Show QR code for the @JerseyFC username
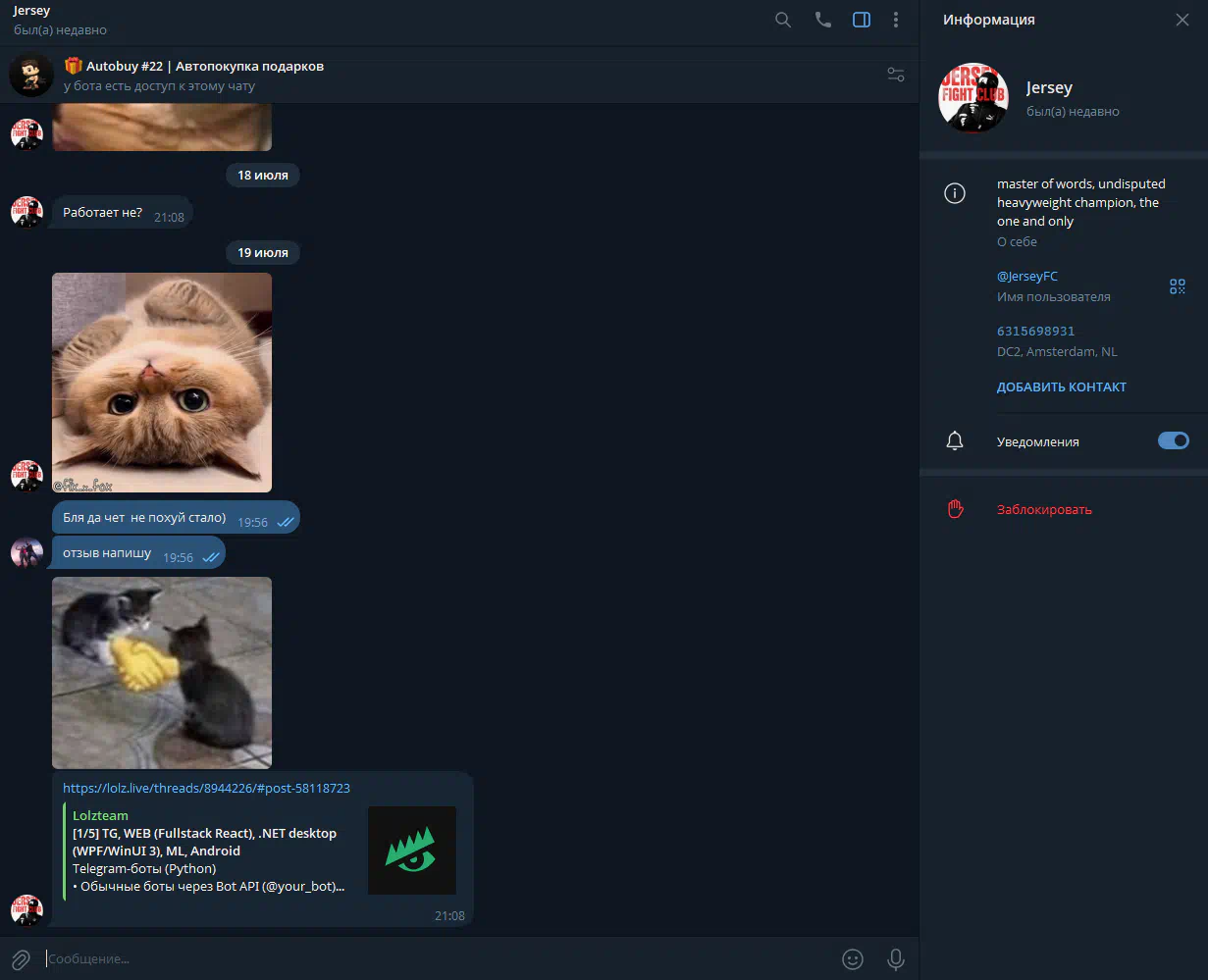This screenshot has width=1208, height=980. 1178,286
